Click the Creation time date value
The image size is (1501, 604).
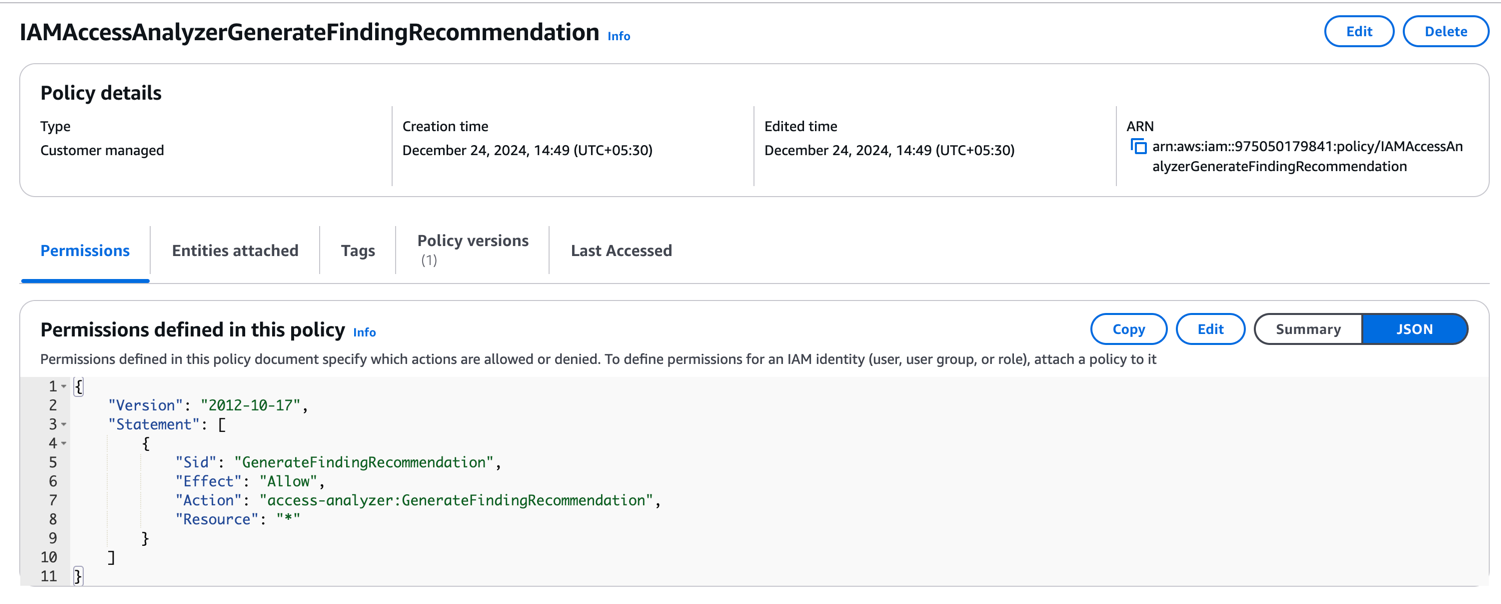click(527, 150)
